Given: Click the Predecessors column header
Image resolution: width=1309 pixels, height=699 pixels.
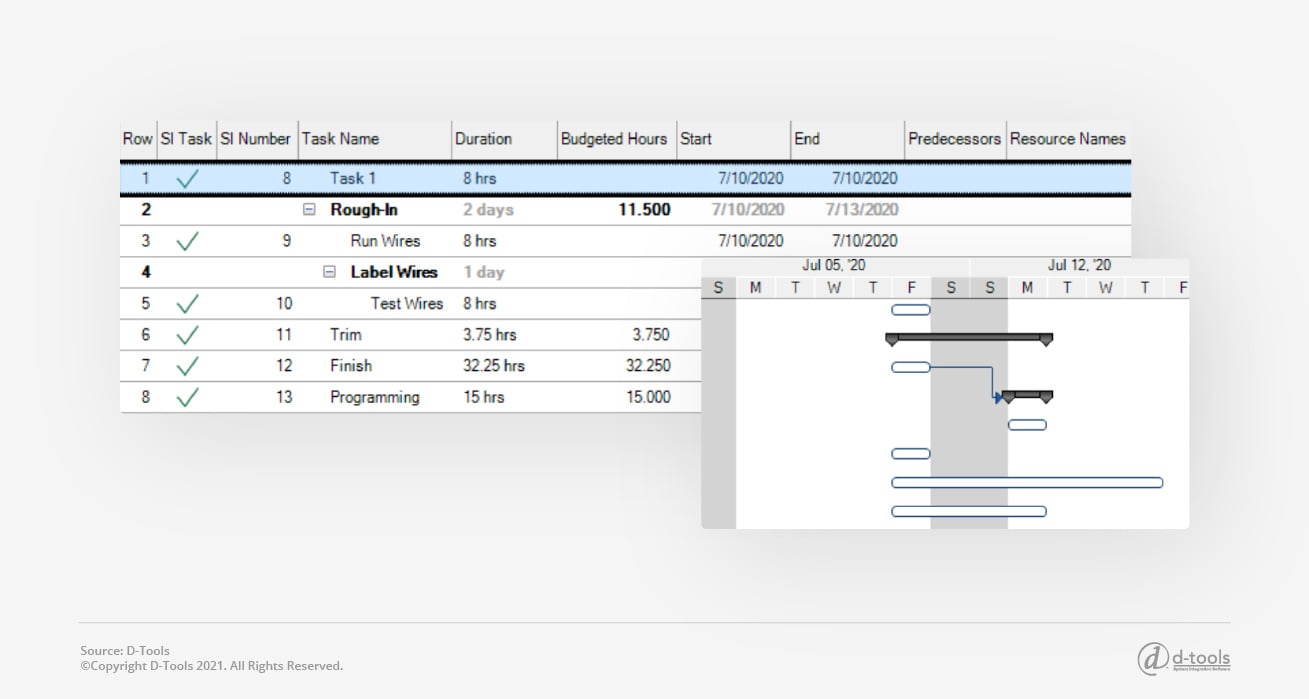Looking at the screenshot, I should click(x=954, y=139).
